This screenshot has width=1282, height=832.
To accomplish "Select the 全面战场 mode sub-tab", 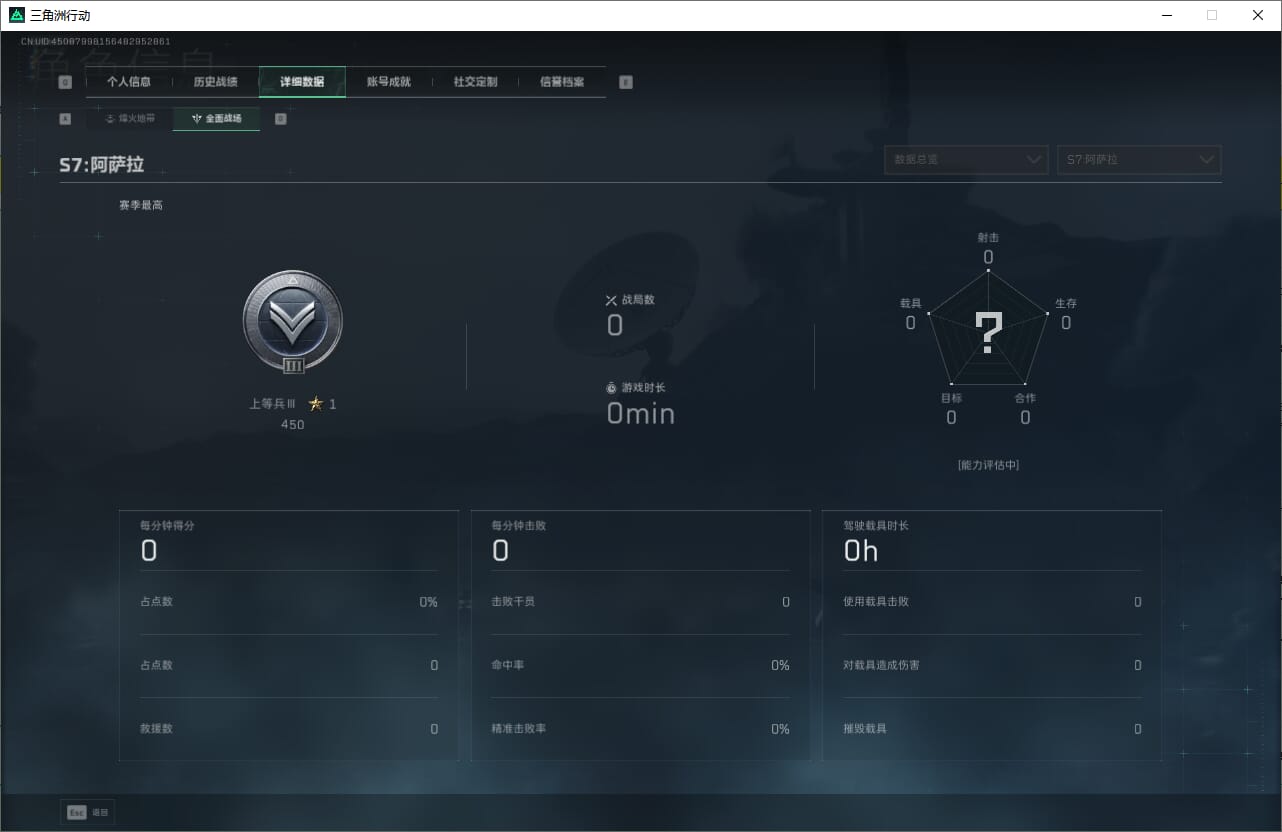I will point(217,119).
